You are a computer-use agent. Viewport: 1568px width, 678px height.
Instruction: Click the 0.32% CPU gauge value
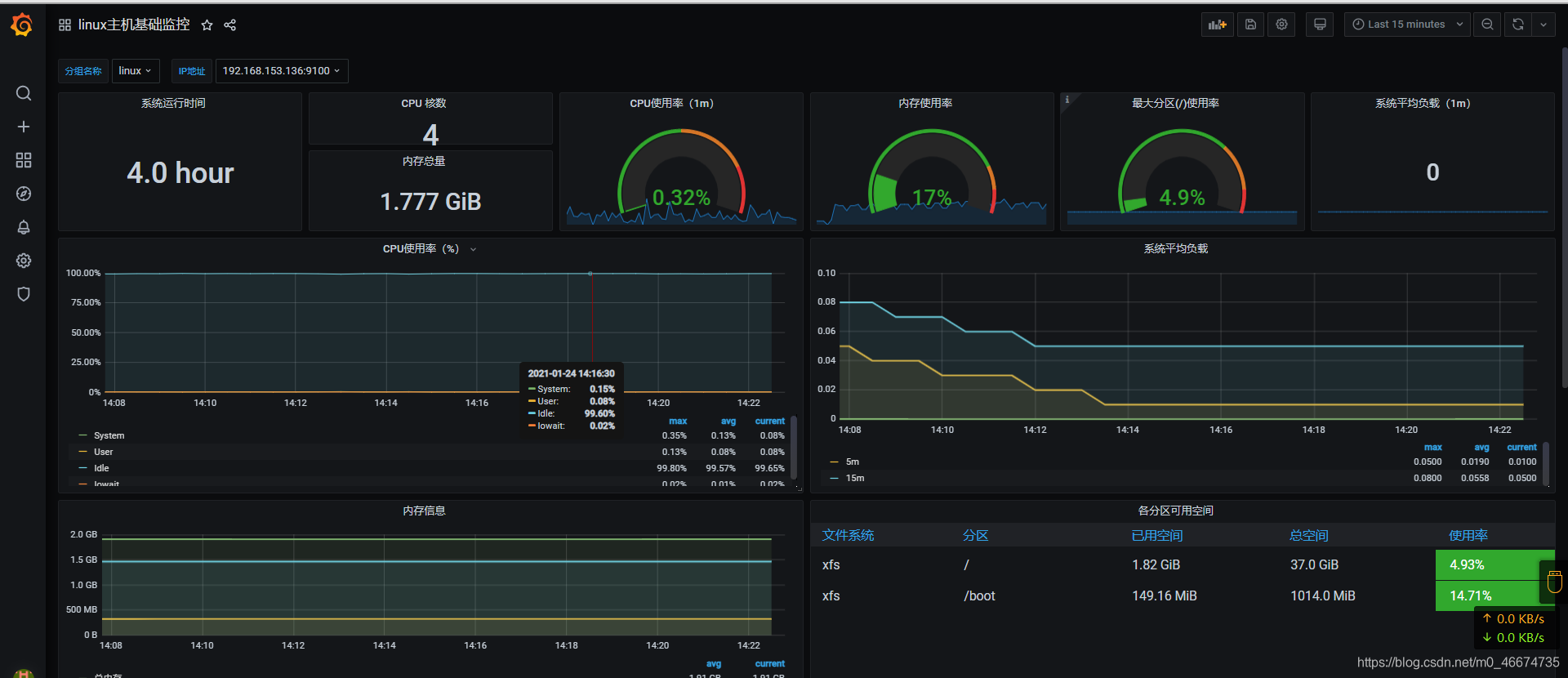click(681, 198)
